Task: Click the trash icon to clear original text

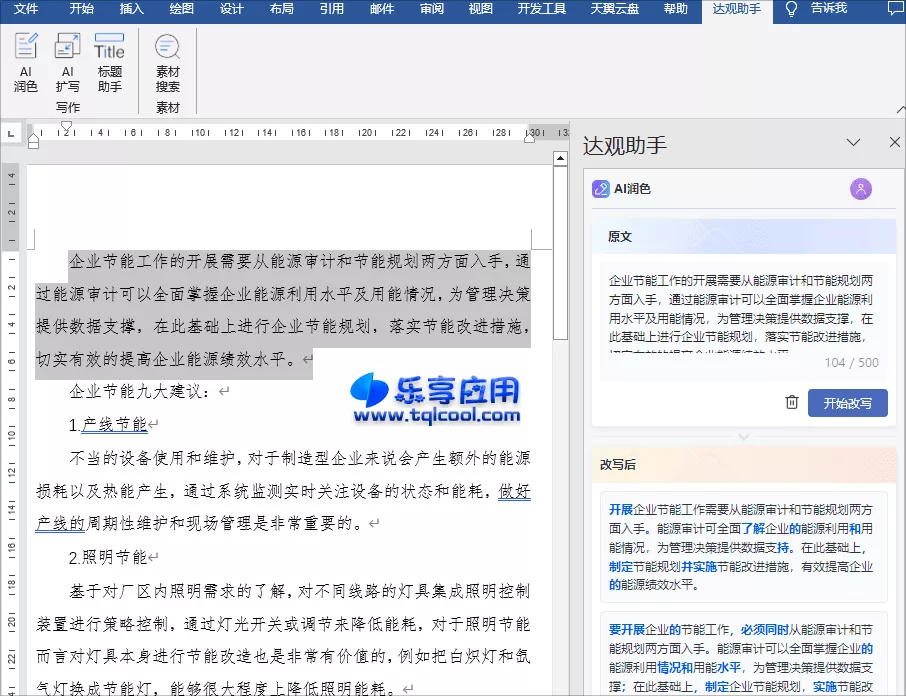Action: [789, 402]
